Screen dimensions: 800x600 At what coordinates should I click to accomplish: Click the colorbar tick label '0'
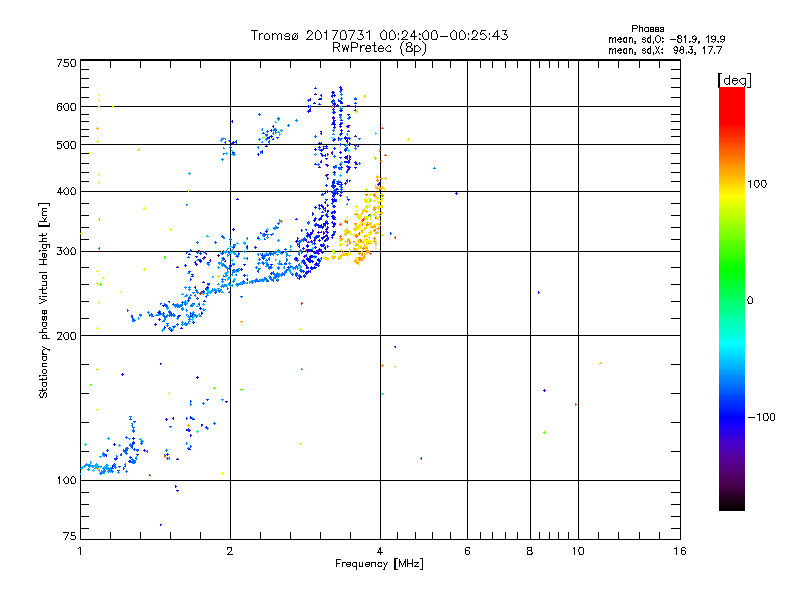tap(750, 301)
